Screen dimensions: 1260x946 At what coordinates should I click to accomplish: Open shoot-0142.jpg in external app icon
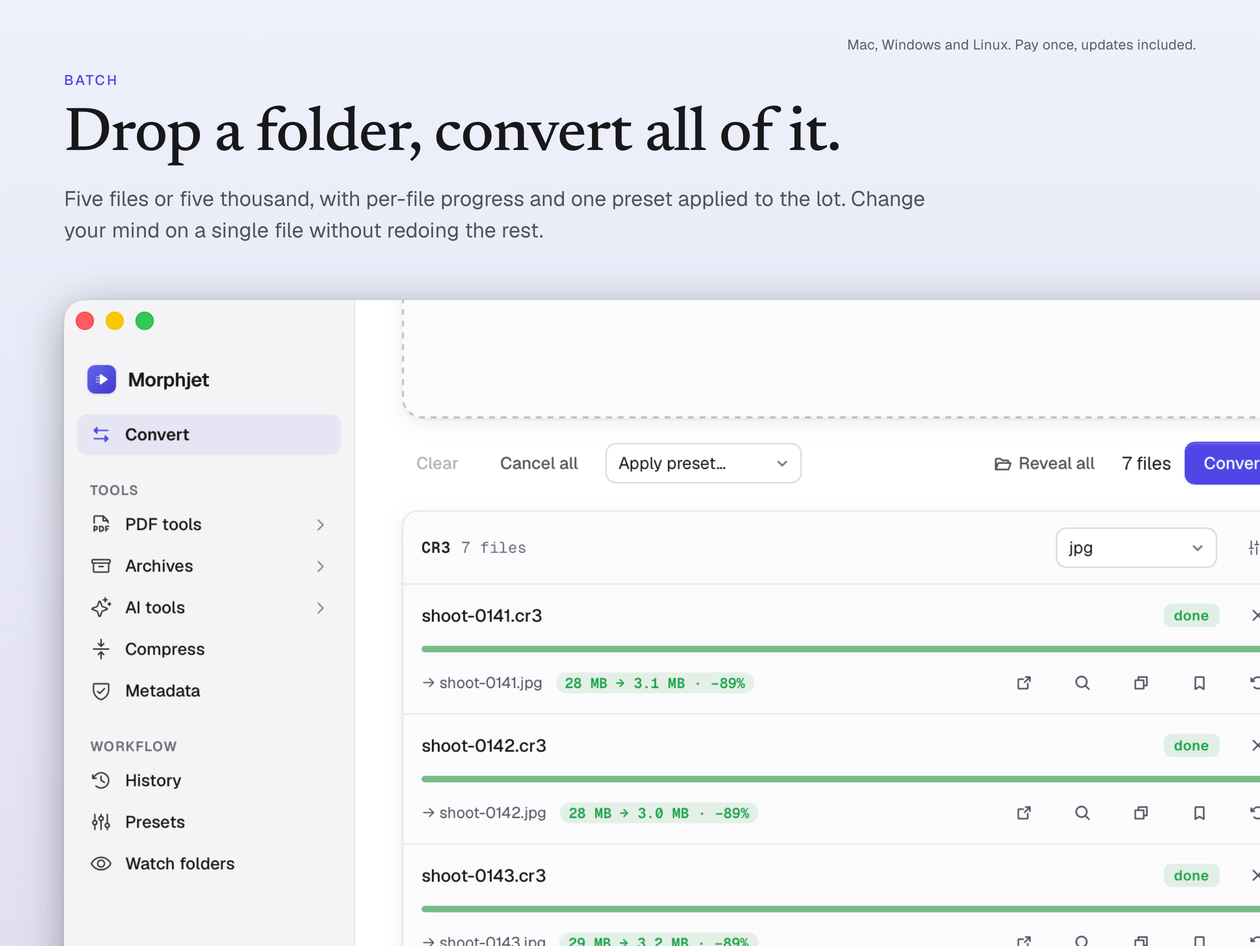tap(1024, 813)
